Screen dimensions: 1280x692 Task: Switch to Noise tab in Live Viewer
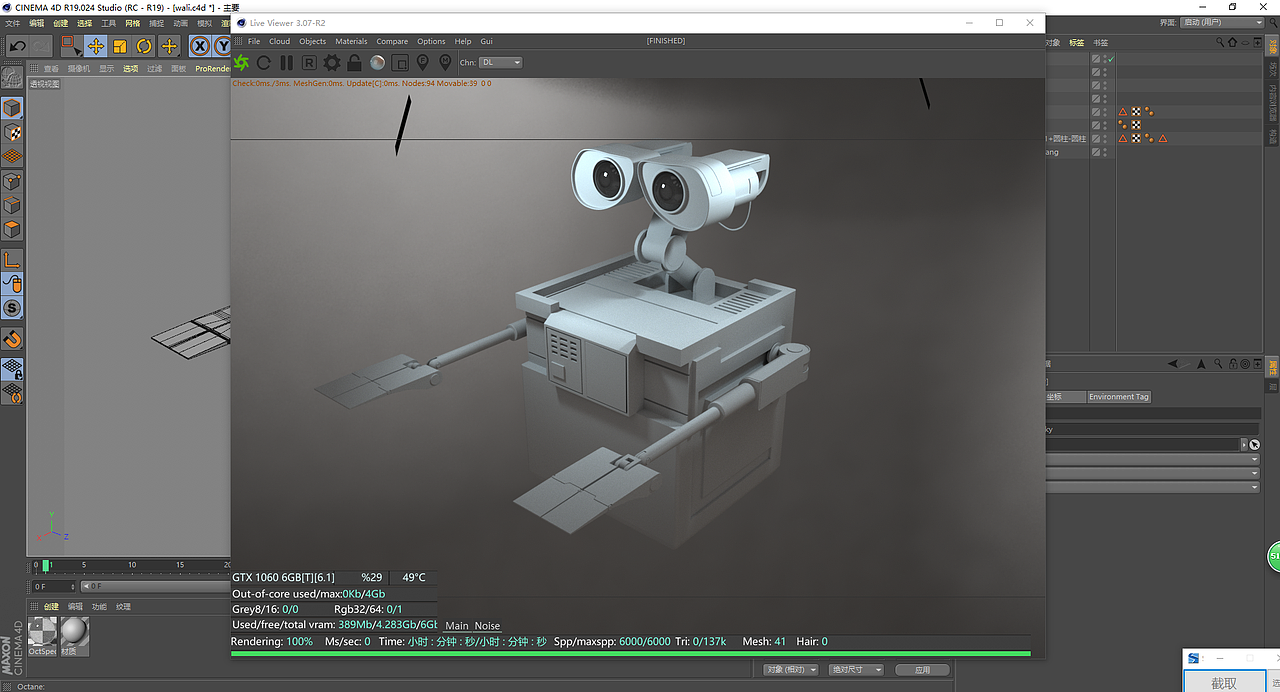click(487, 626)
